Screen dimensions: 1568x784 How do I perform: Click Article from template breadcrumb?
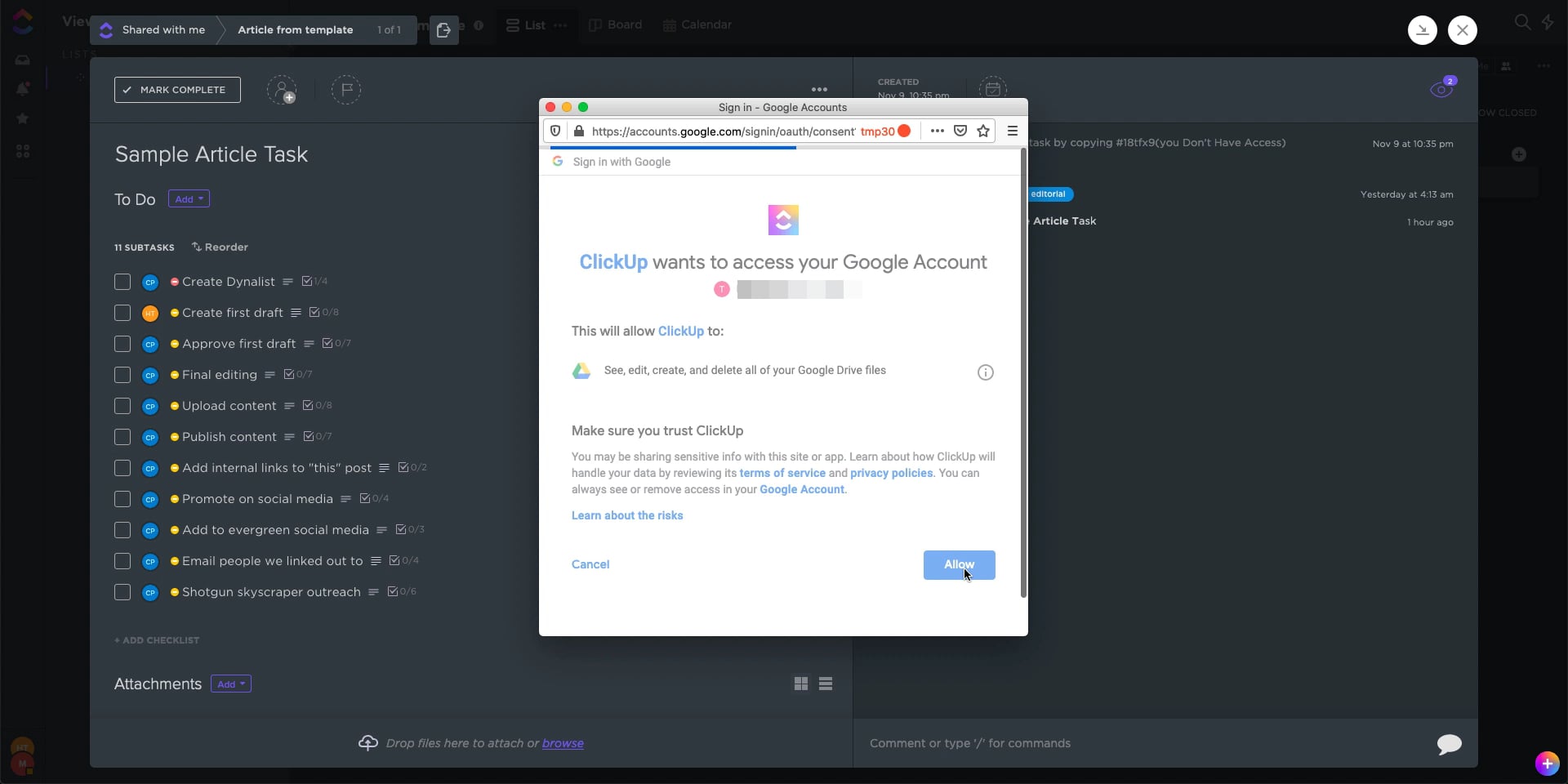point(296,29)
